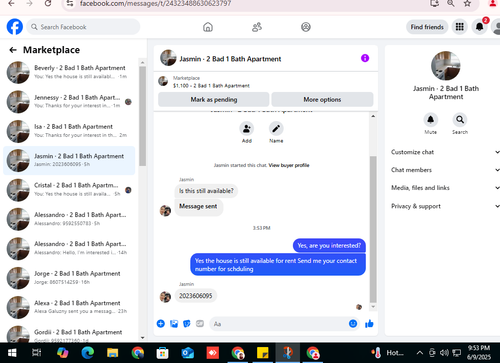Open Outlook from the taskbar
Screen dimensions: 500x363
tap(188, 353)
